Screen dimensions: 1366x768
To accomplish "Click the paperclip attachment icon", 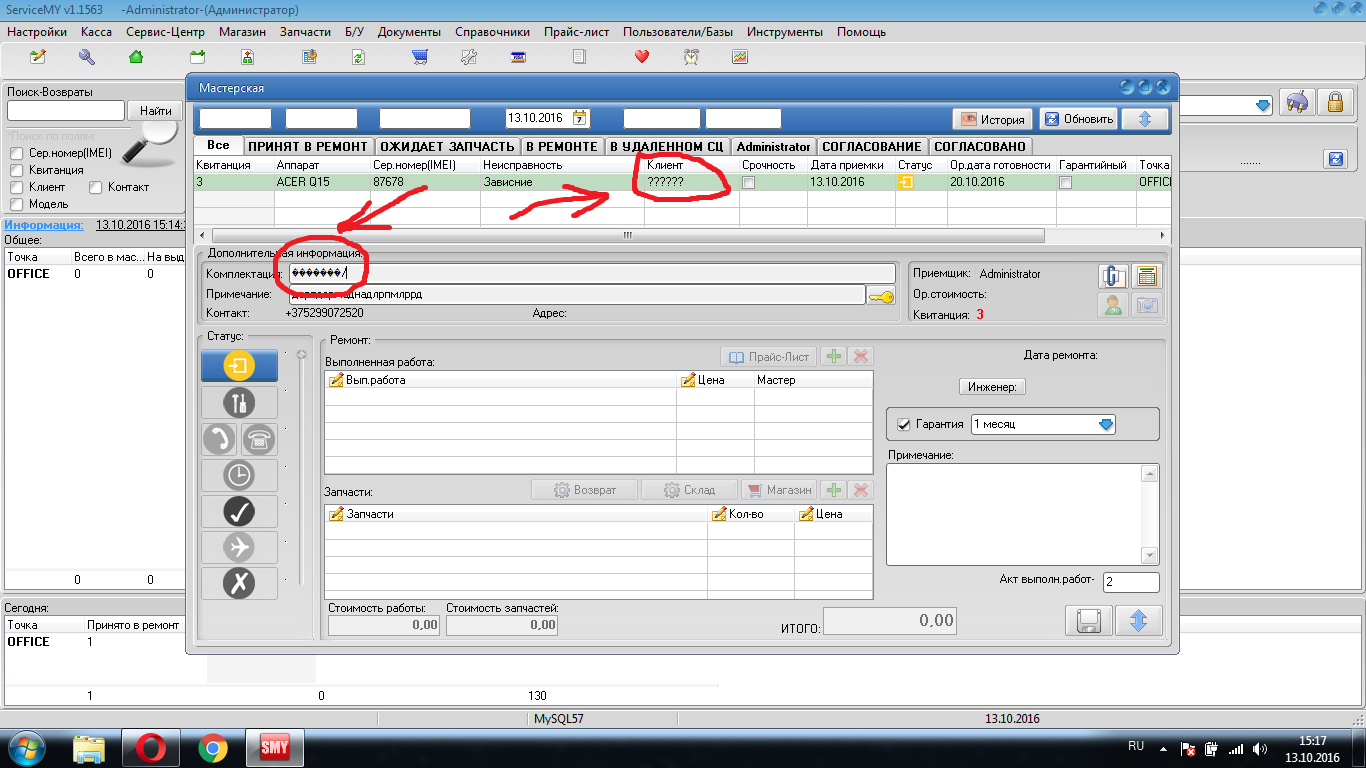I will point(1113,276).
